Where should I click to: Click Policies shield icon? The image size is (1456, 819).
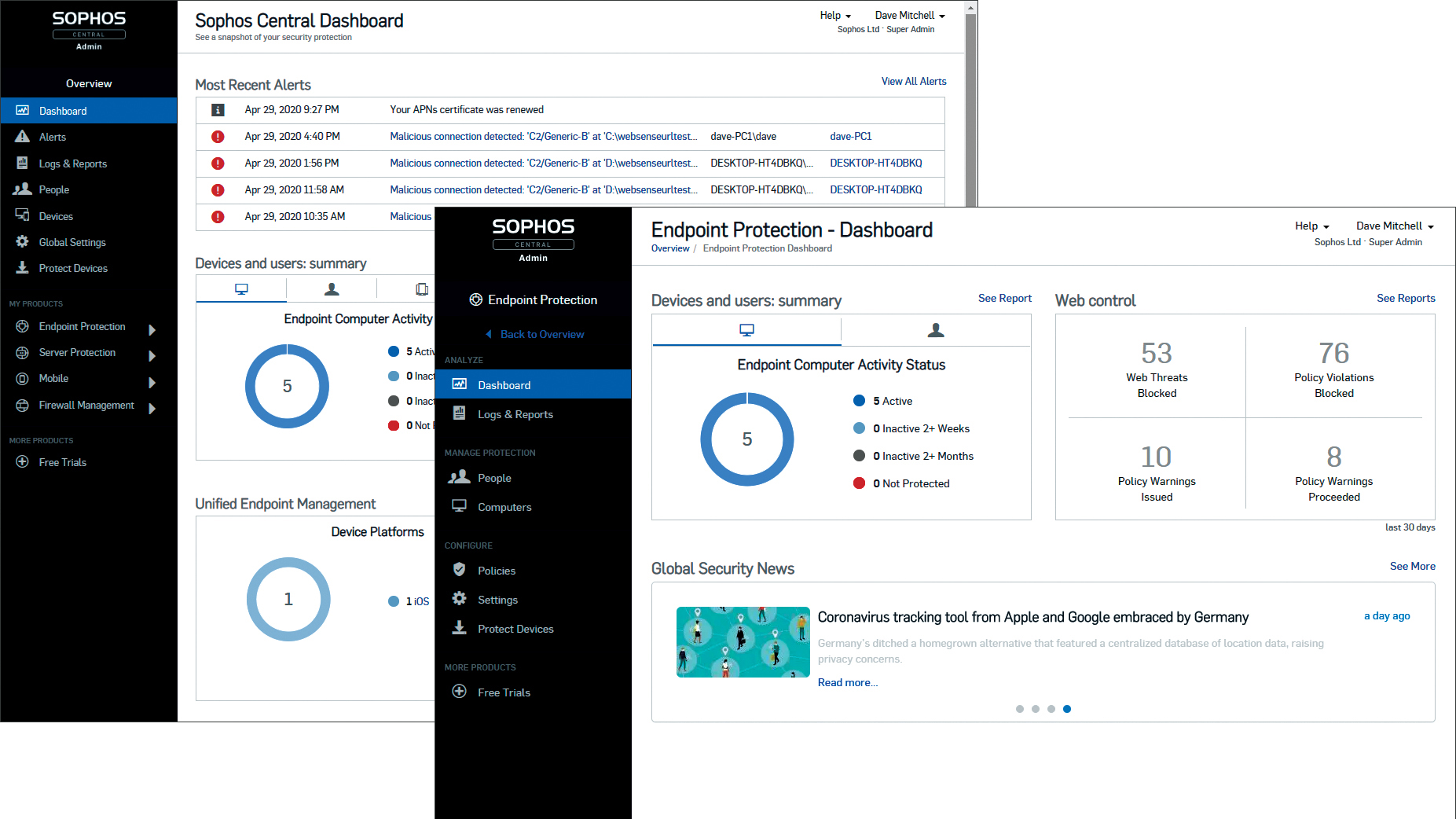coord(460,570)
